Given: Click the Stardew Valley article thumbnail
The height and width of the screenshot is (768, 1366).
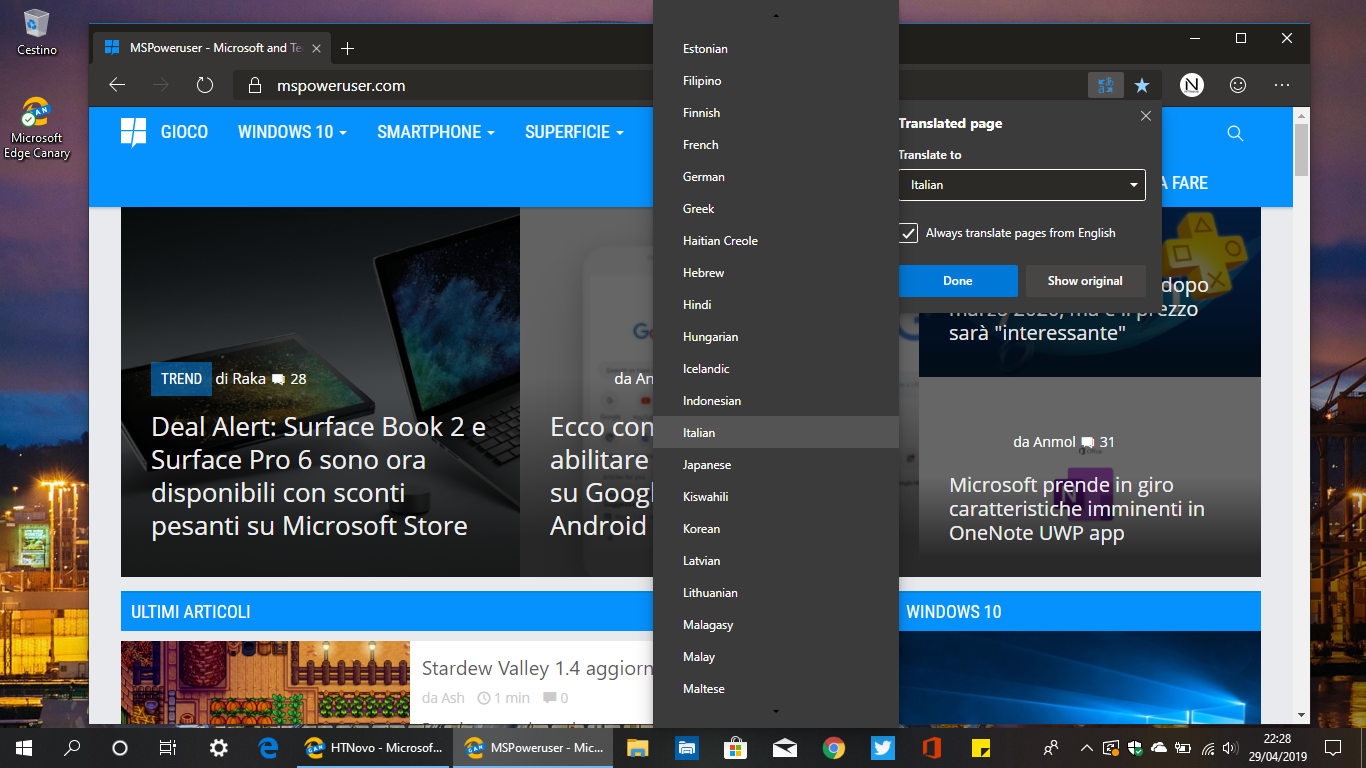Looking at the screenshot, I should pos(265,682).
